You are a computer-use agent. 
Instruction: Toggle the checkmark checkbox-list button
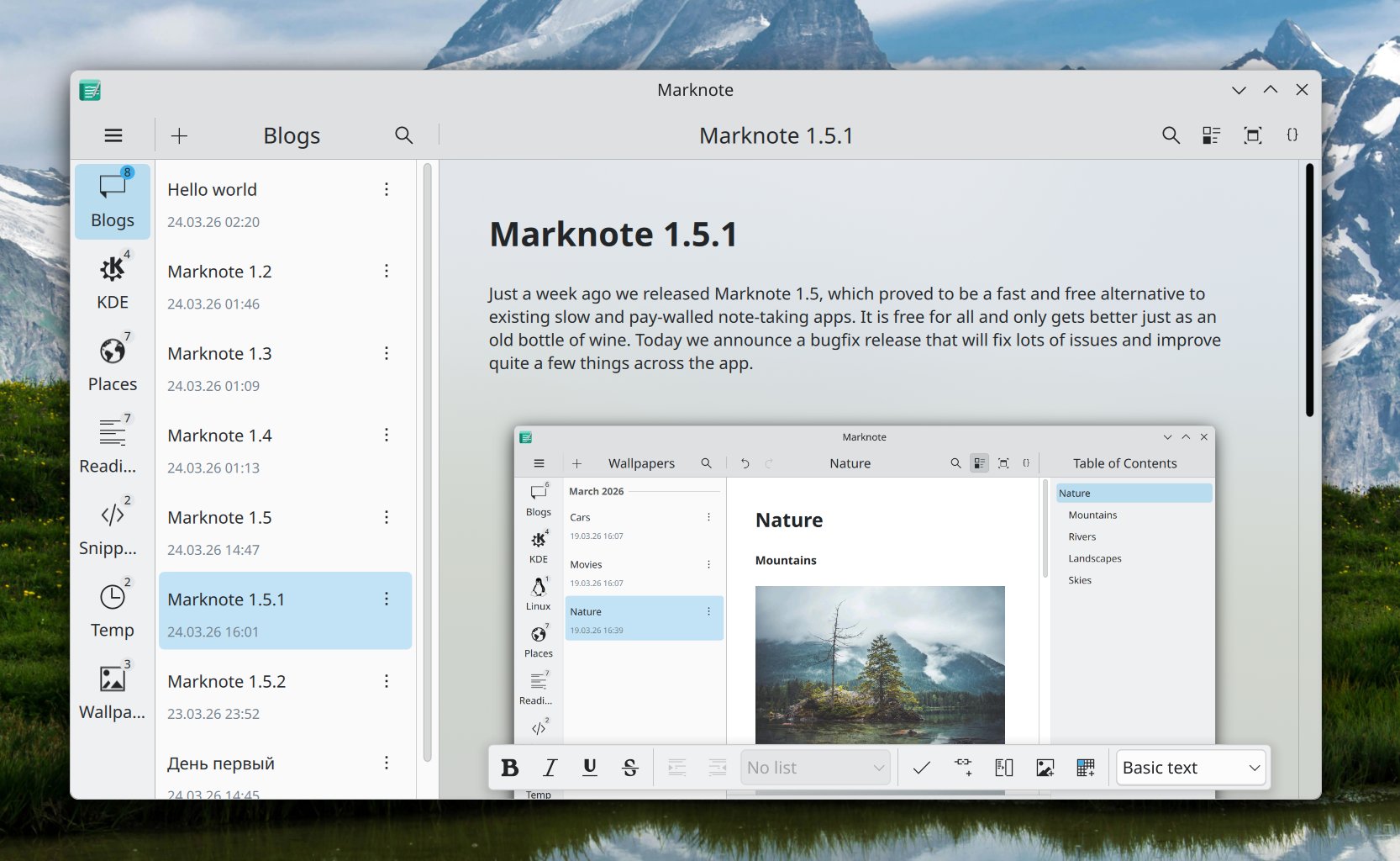[922, 768]
